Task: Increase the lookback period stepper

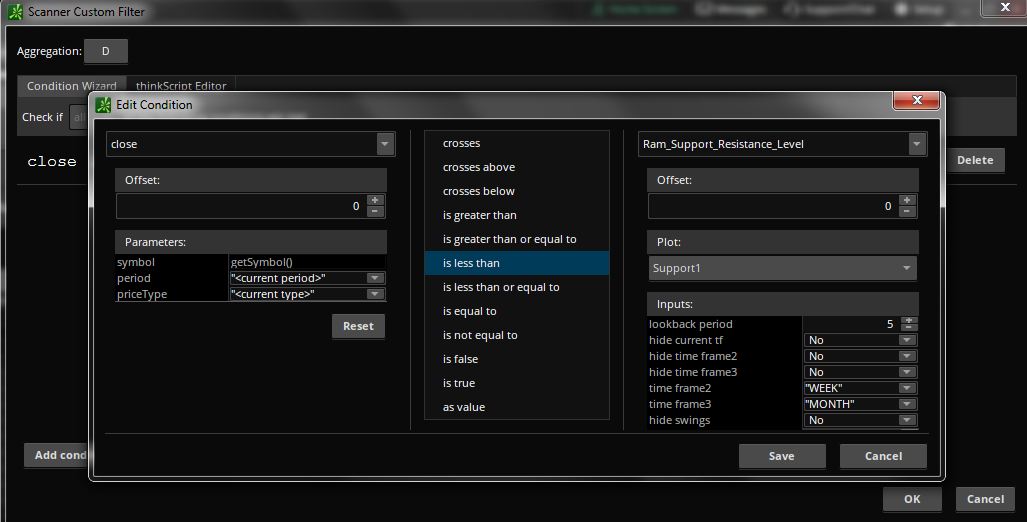Action: point(908,320)
